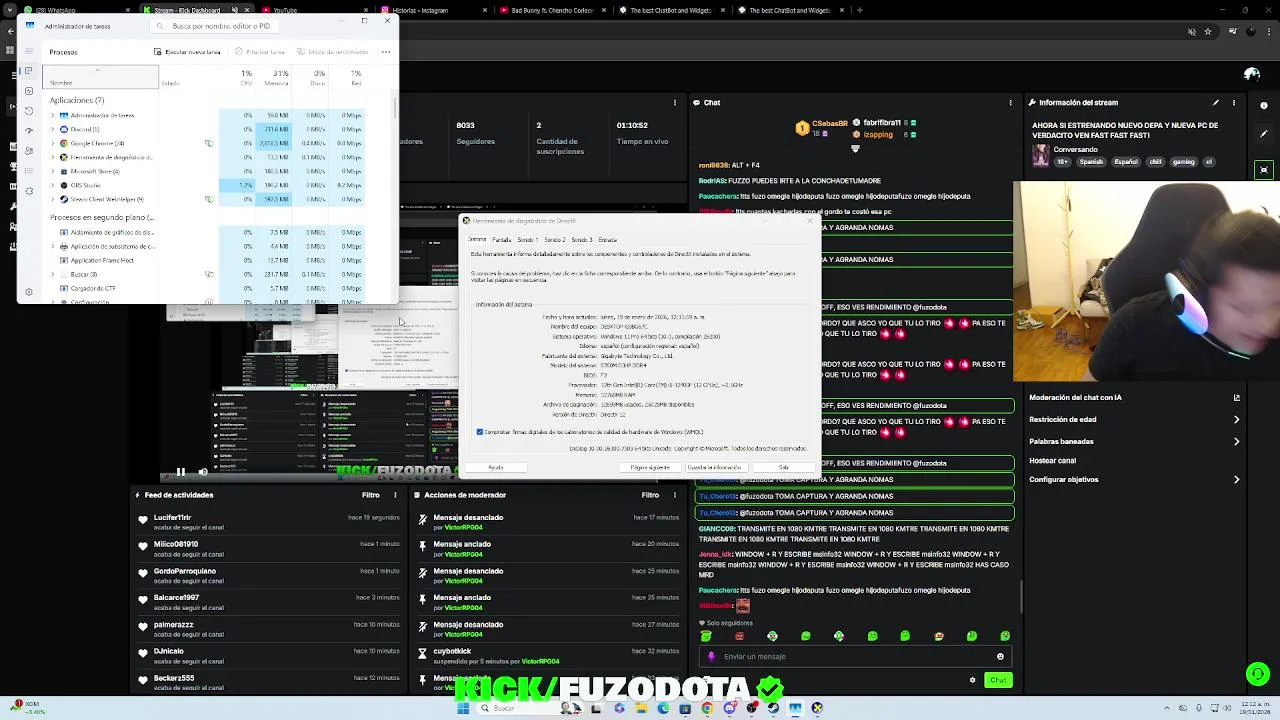The width and height of the screenshot is (1280, 720).
Task: Switch to Entrada tab in DirectX dialog
Action: pyautogui.click(x=607, y=240)
